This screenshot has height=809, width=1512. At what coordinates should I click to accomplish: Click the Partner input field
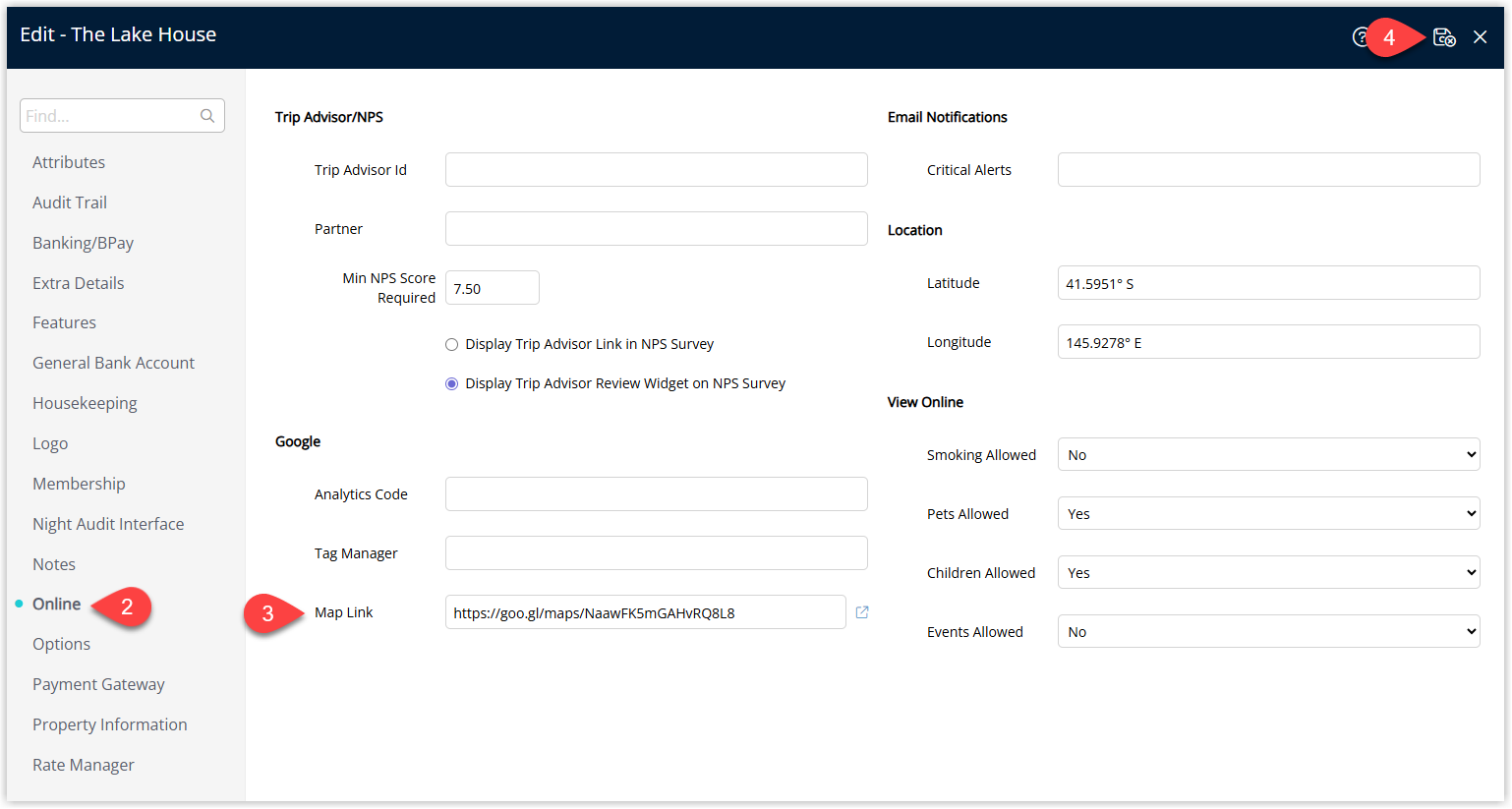657,228
